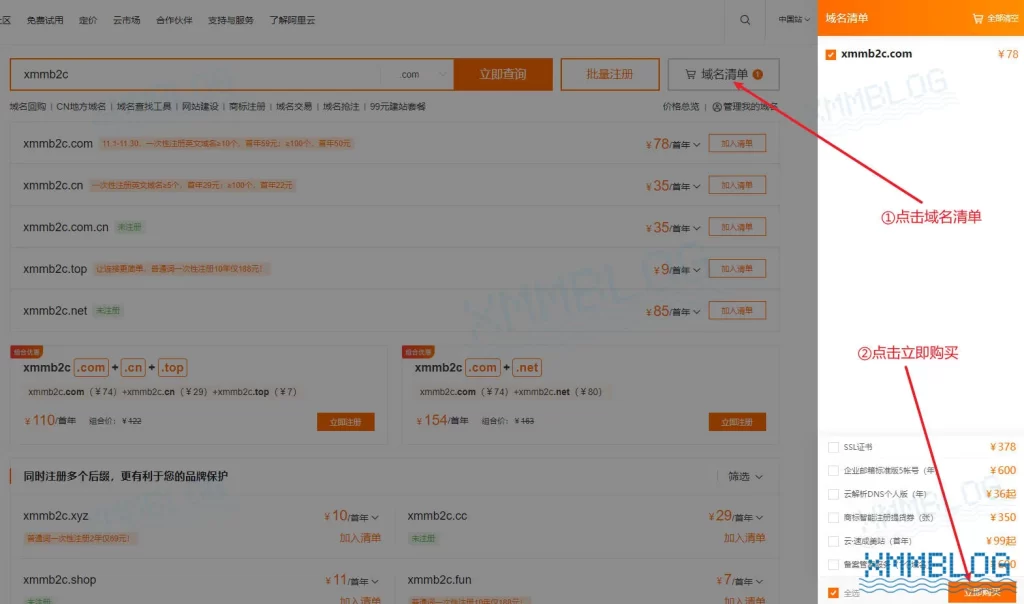Add xmmb2c.com.cn to the list via 加入清单
Image resolution: width=1024 pixels, height=604 pixels.
(x=737, y=227)
